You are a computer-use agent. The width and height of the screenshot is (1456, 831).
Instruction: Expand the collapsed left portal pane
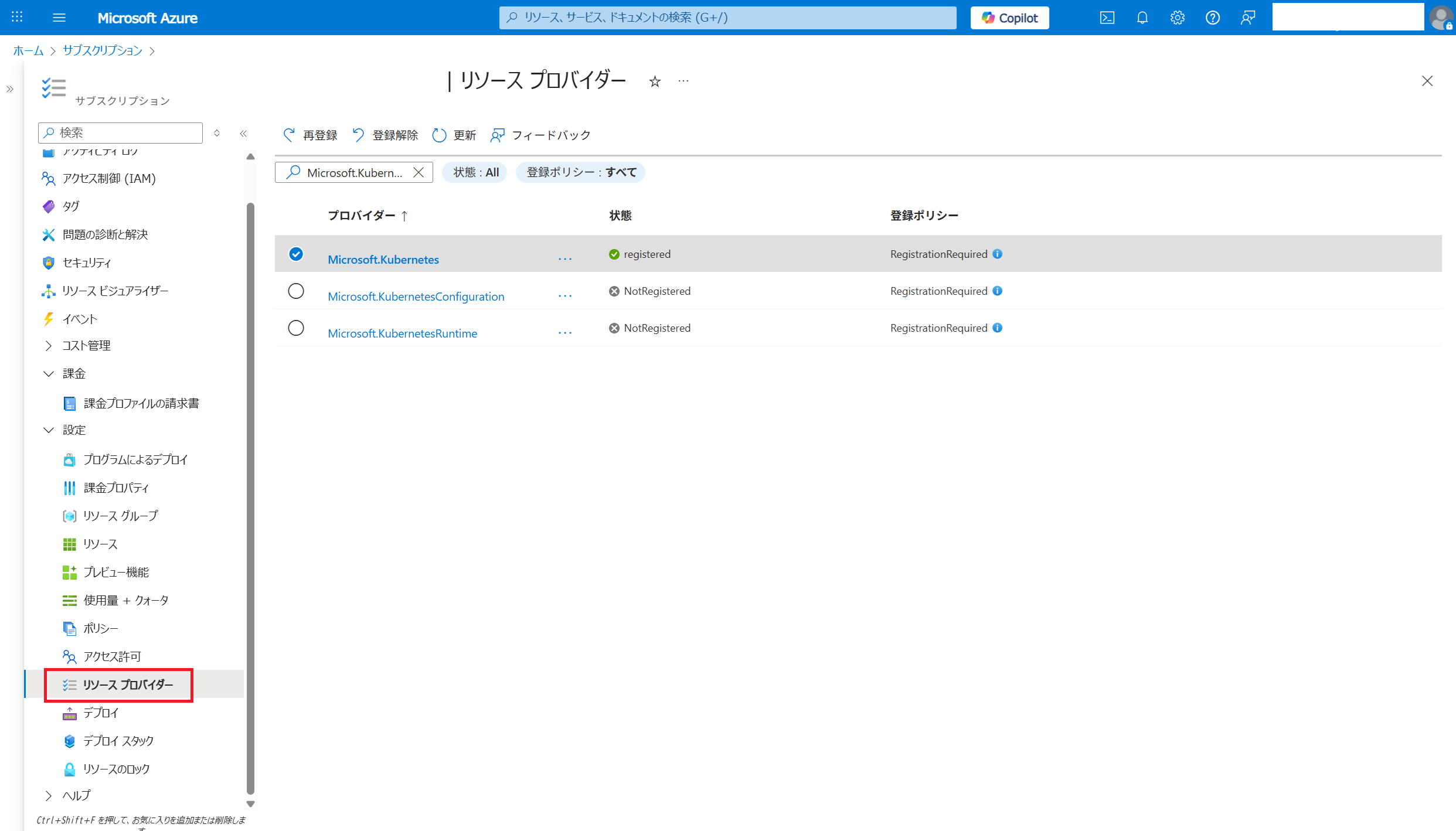tap(10, 89)
